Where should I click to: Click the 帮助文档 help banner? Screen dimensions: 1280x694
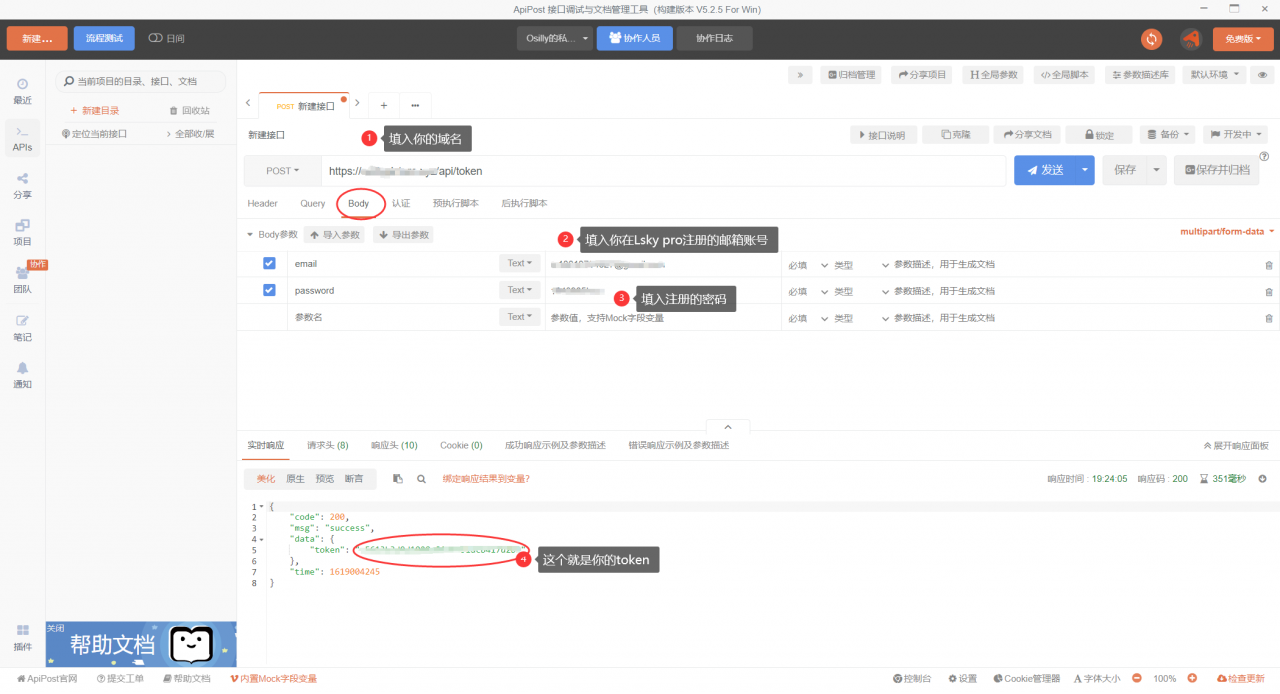point(141,645)
